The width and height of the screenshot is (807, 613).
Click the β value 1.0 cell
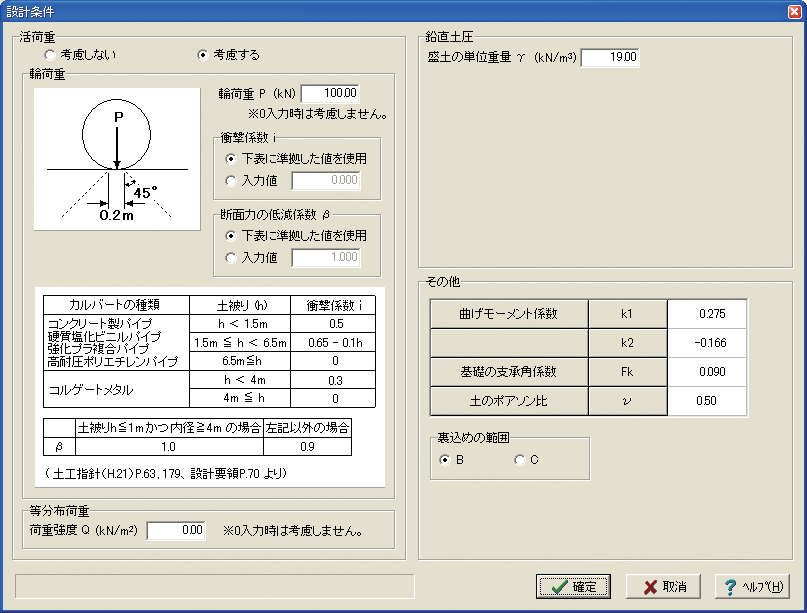pos(169,446)
